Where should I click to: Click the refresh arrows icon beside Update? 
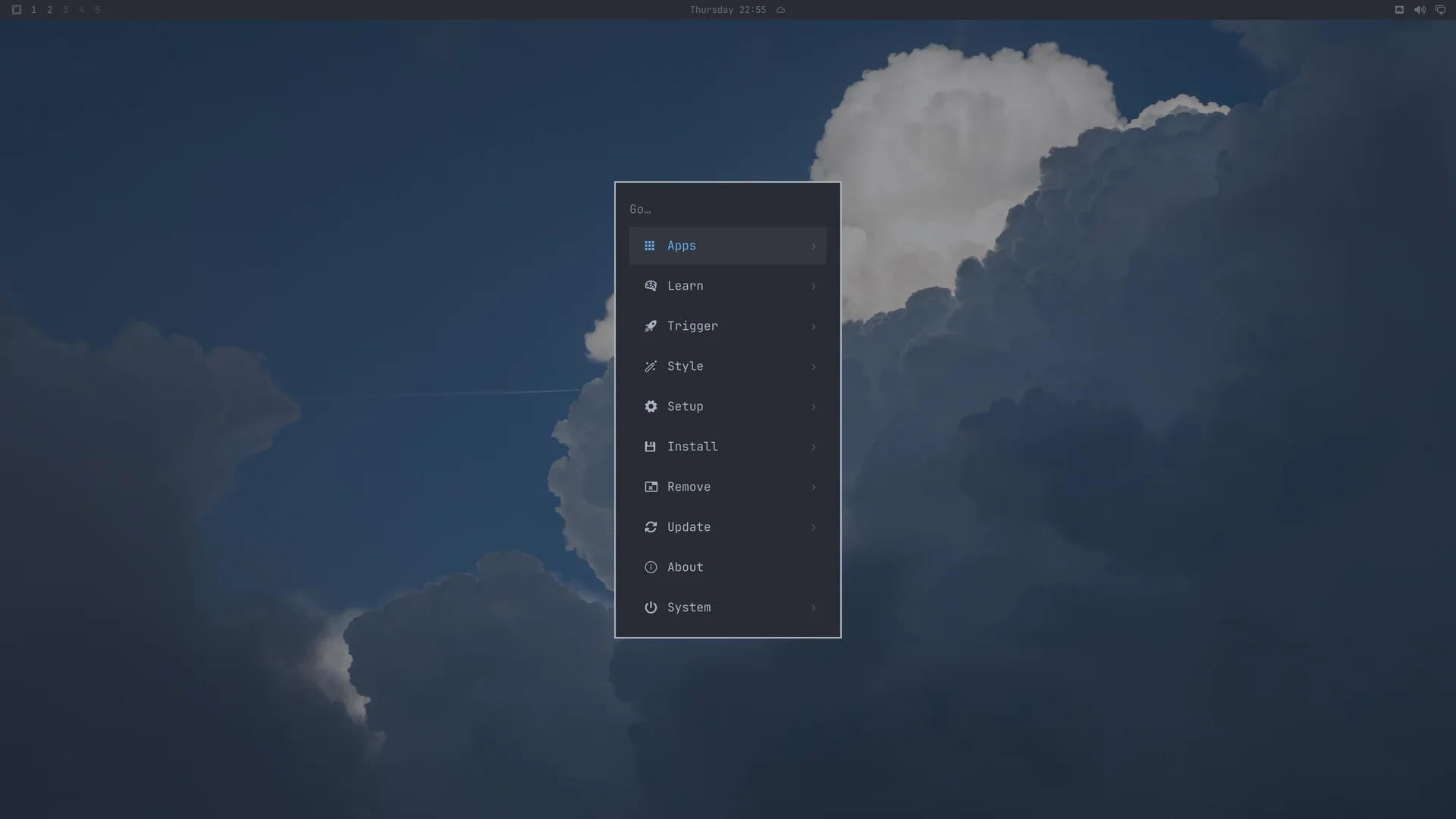(651, 527)
